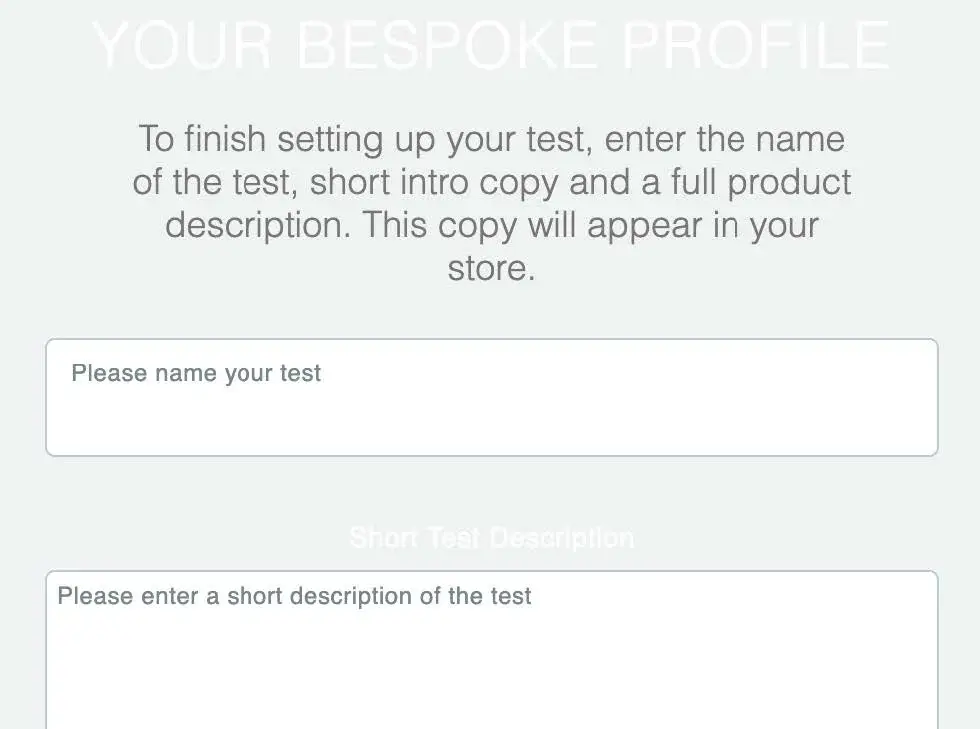Click the placeholder text 'Please name your test'
This screenshot has width=980, height=729.
[195, 373]
